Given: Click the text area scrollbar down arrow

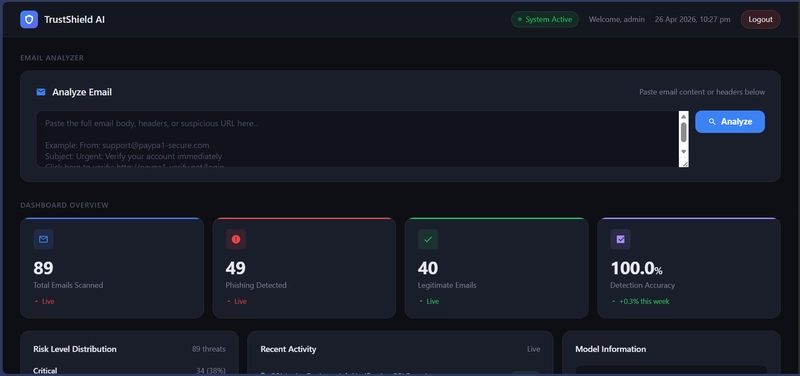Looking at the screenshot, I should tap(684, 152).
